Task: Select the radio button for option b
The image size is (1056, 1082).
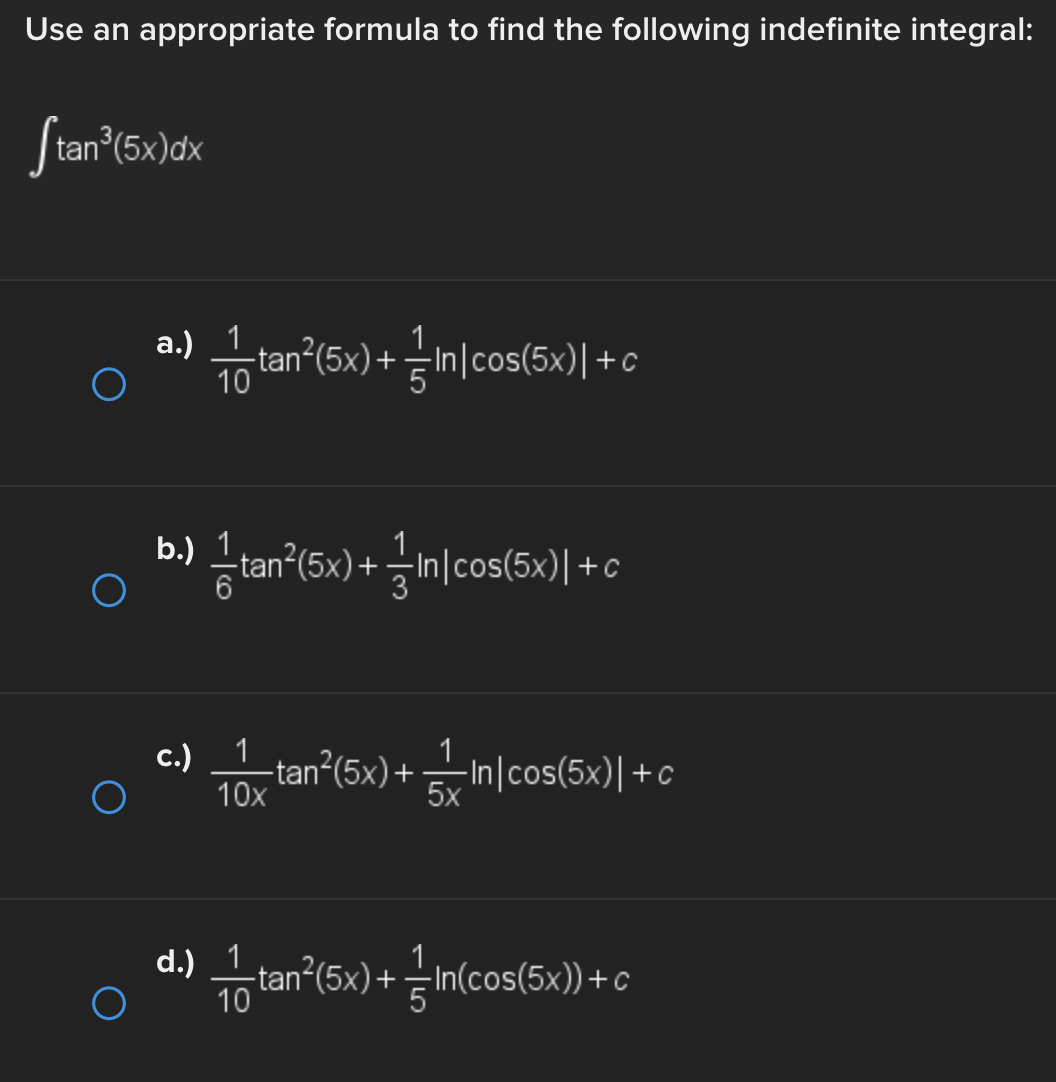Action: pos(109,590)
